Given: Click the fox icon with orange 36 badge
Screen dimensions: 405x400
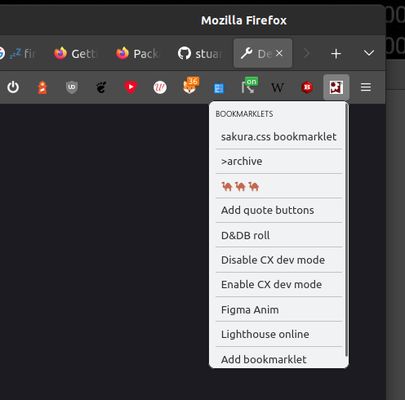Looking at the screenshot, I should (x=190, y=85).
